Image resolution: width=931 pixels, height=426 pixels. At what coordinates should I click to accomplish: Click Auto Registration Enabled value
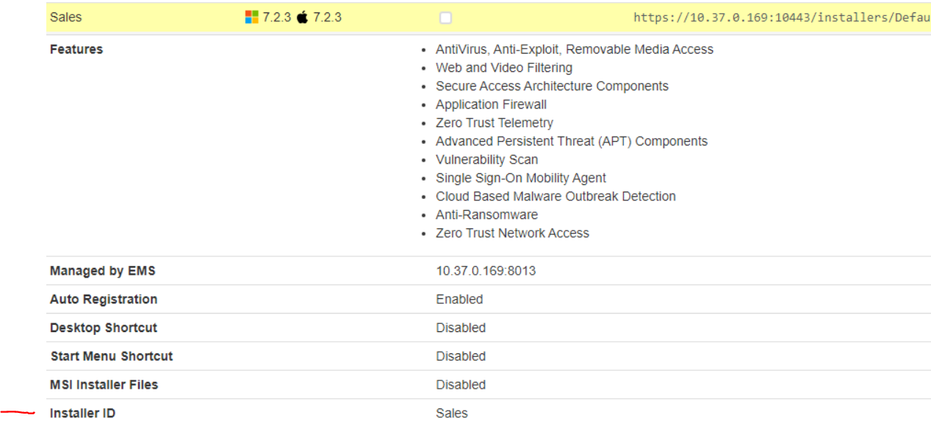459,299
